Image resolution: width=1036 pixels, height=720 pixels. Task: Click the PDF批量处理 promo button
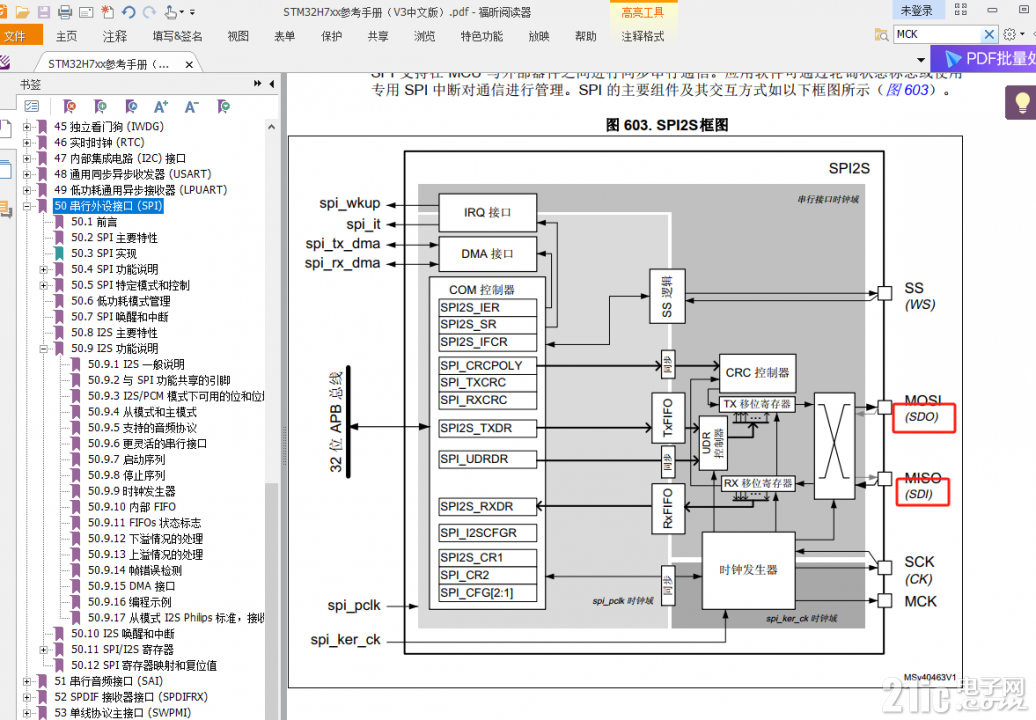(983, 59)
